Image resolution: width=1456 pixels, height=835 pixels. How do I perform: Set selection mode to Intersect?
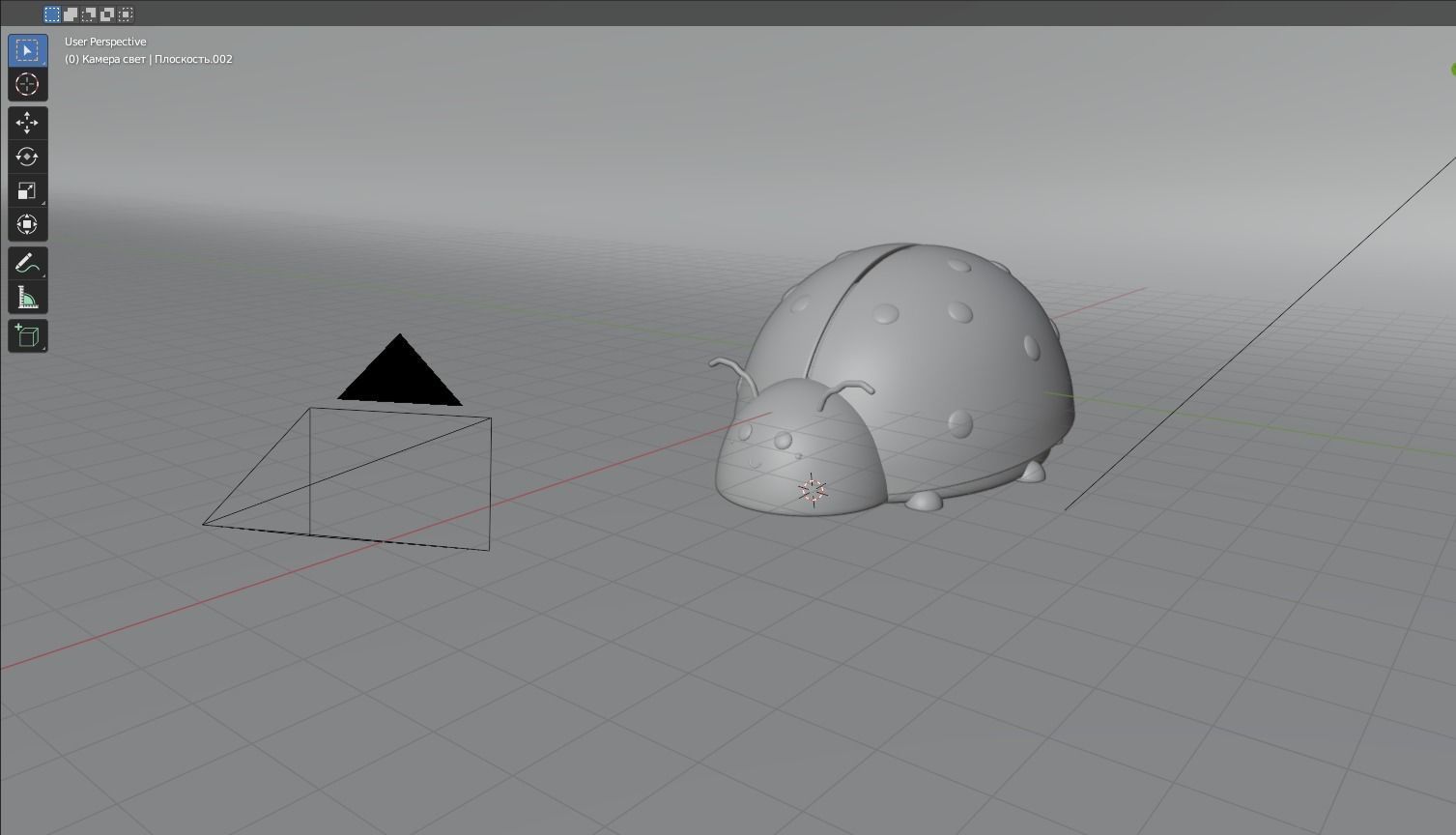[126, 14]
